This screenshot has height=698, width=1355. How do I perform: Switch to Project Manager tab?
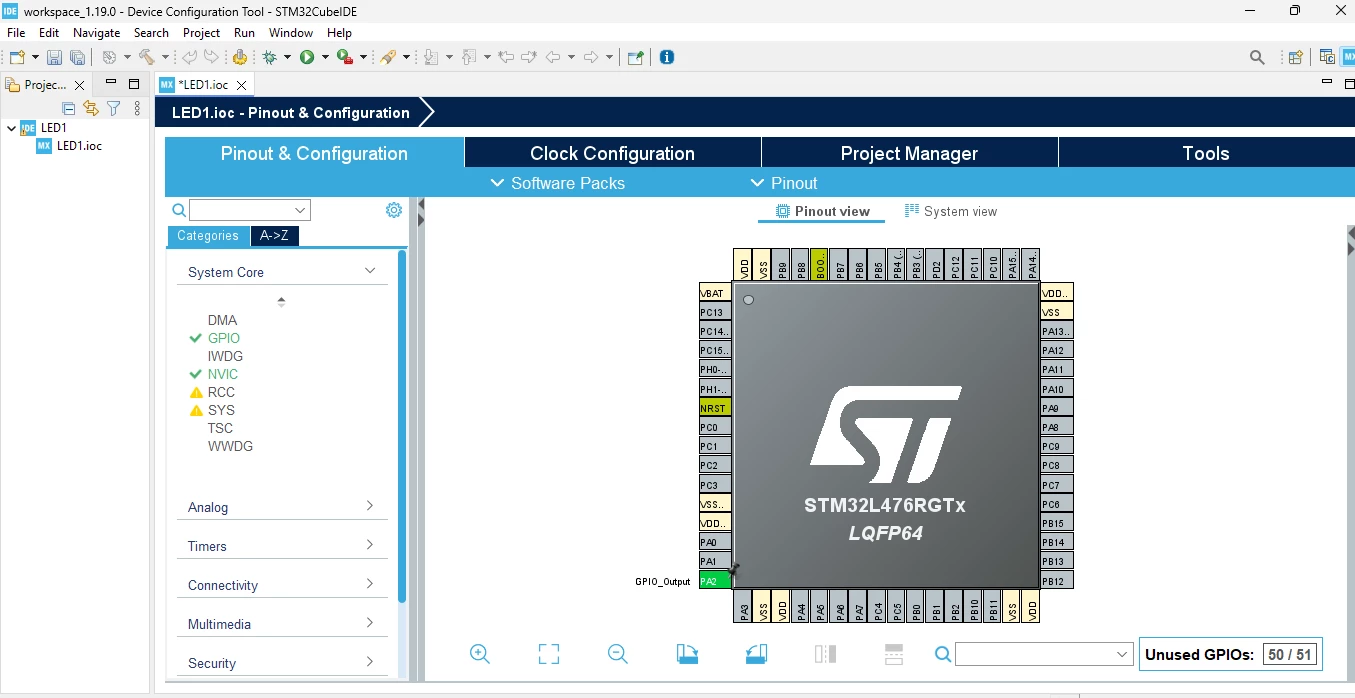[x=909, y=153]
